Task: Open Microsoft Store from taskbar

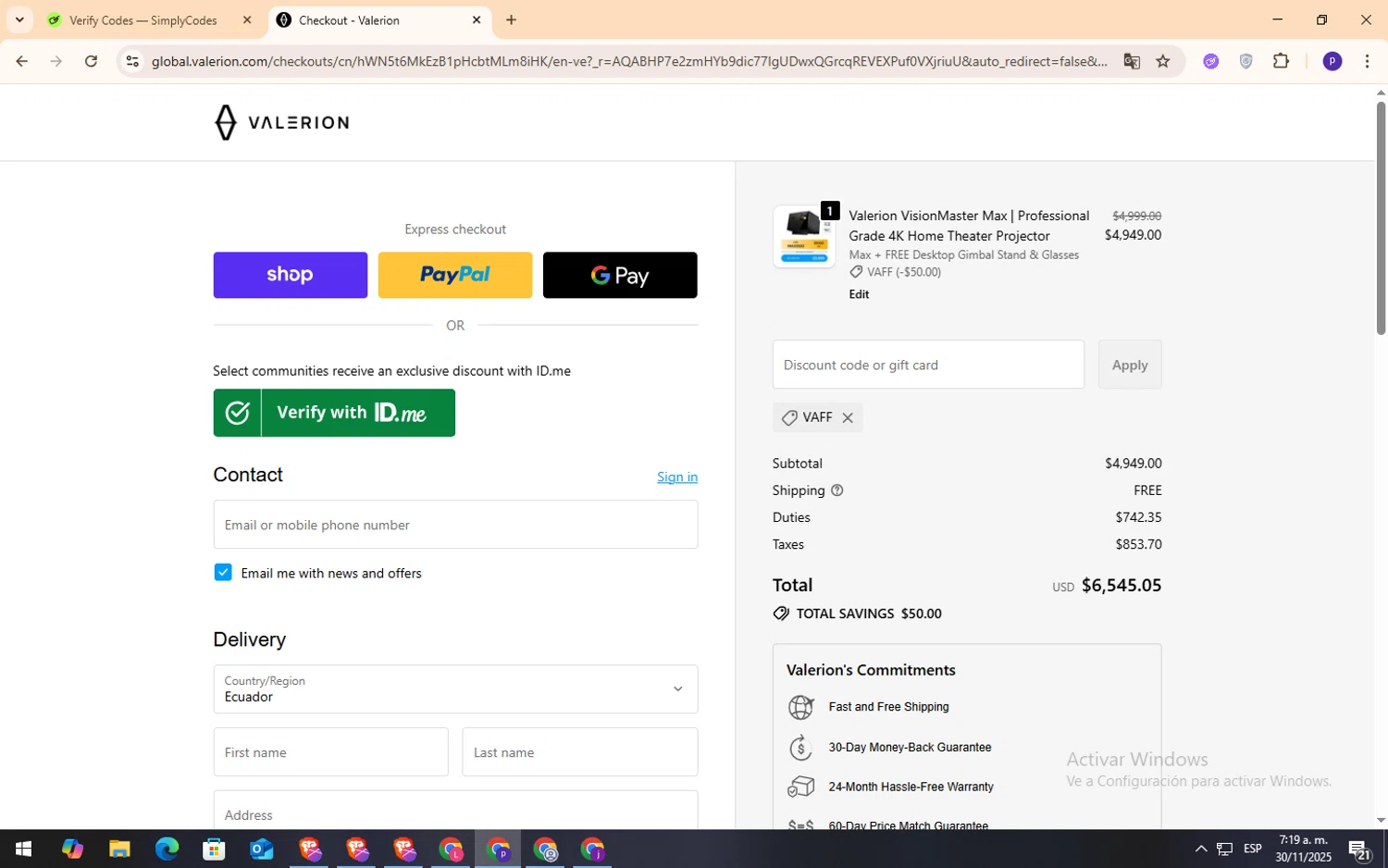Action: point(214,849)
